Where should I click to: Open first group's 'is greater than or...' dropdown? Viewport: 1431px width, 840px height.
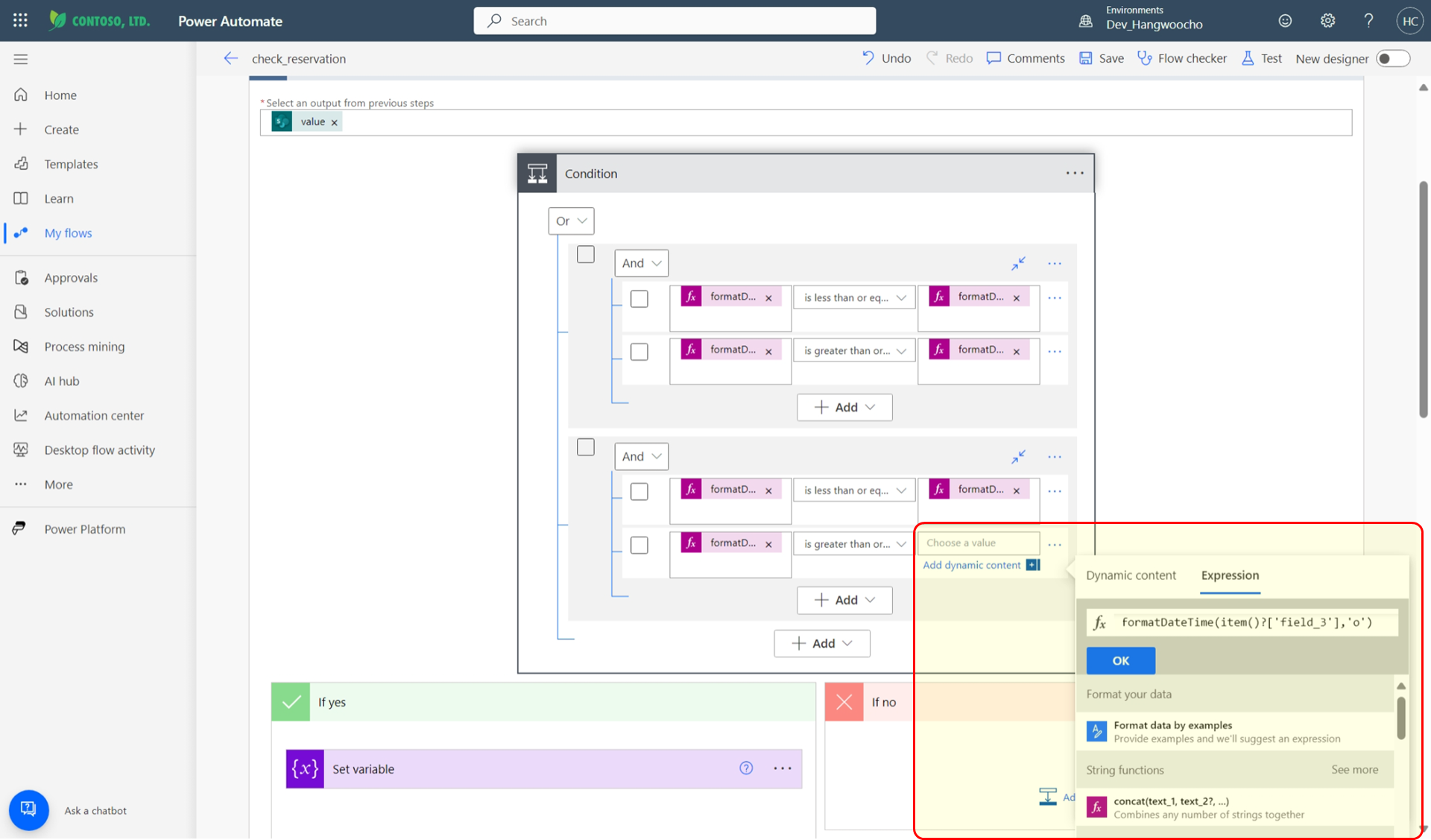click(854, 350)
